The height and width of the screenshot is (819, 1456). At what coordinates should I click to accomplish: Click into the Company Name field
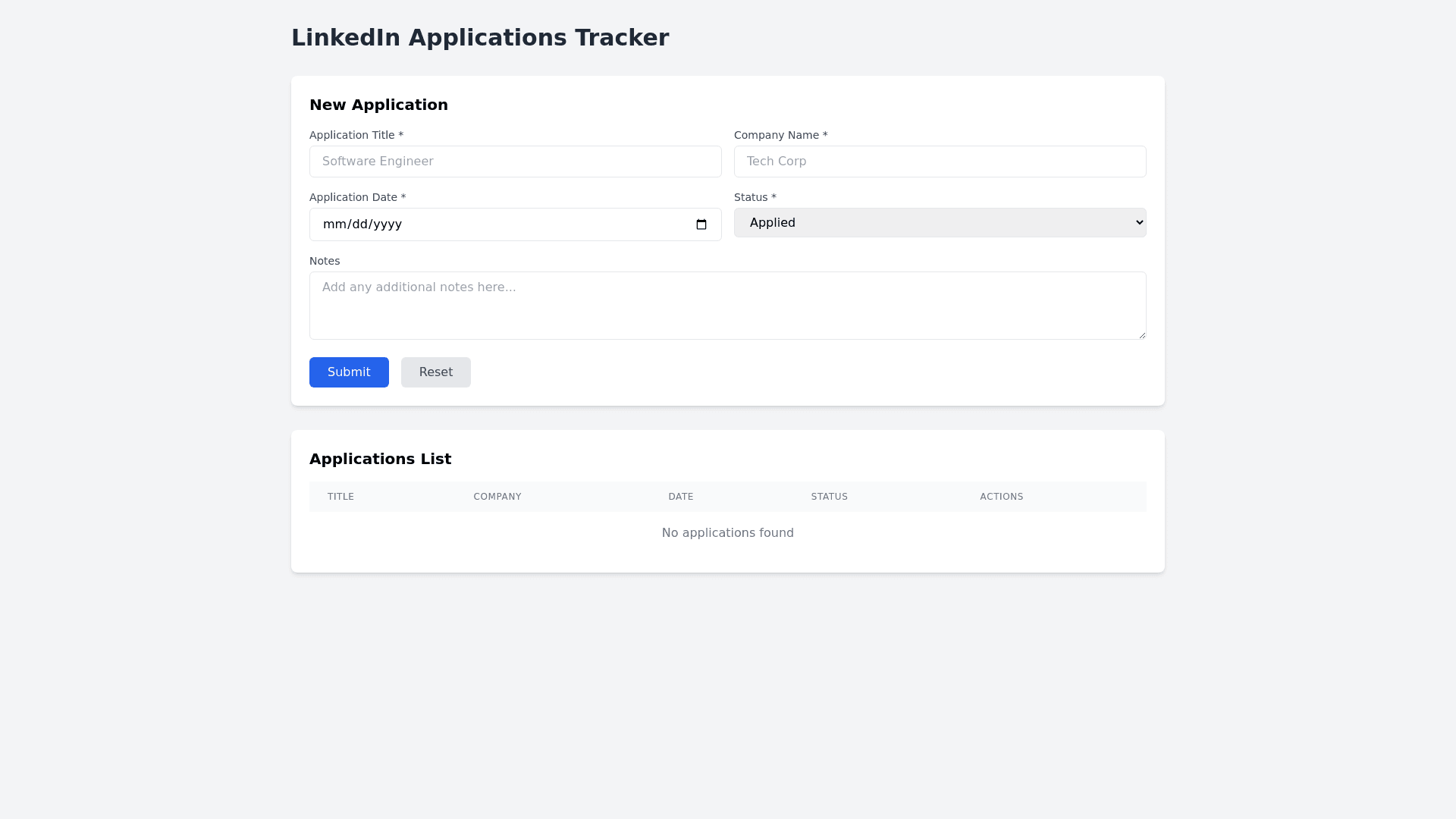click(940, 162)
